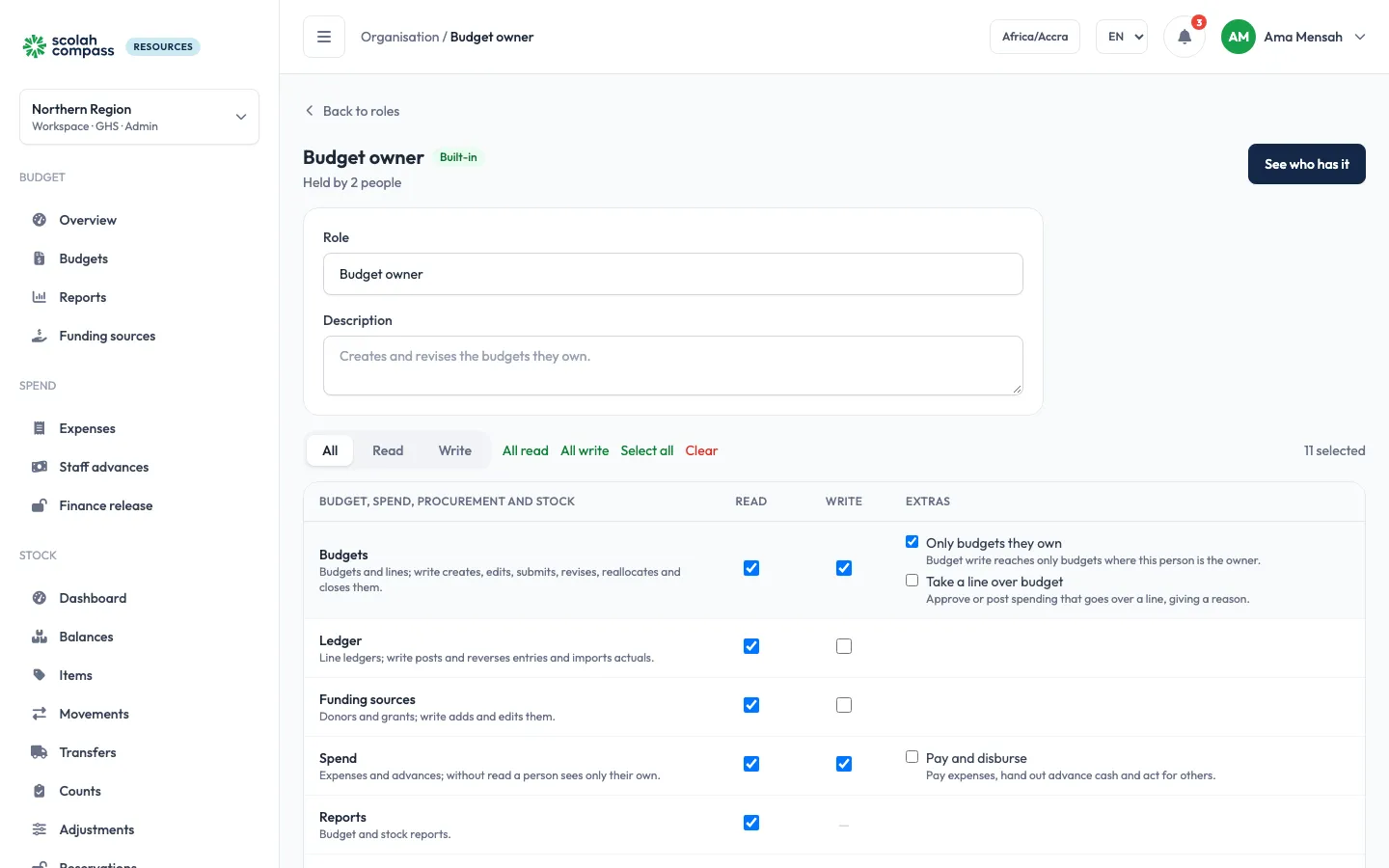Enable Ledger write permission

(844, 646)
